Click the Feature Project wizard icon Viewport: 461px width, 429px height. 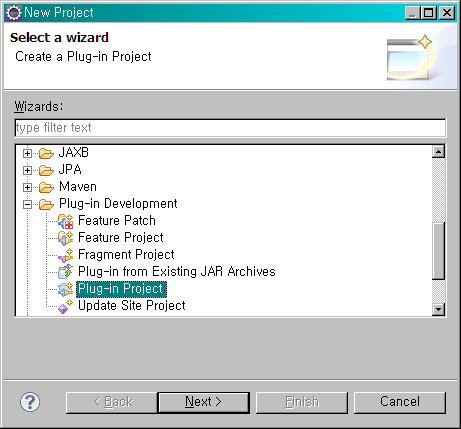tap(65, 238)
